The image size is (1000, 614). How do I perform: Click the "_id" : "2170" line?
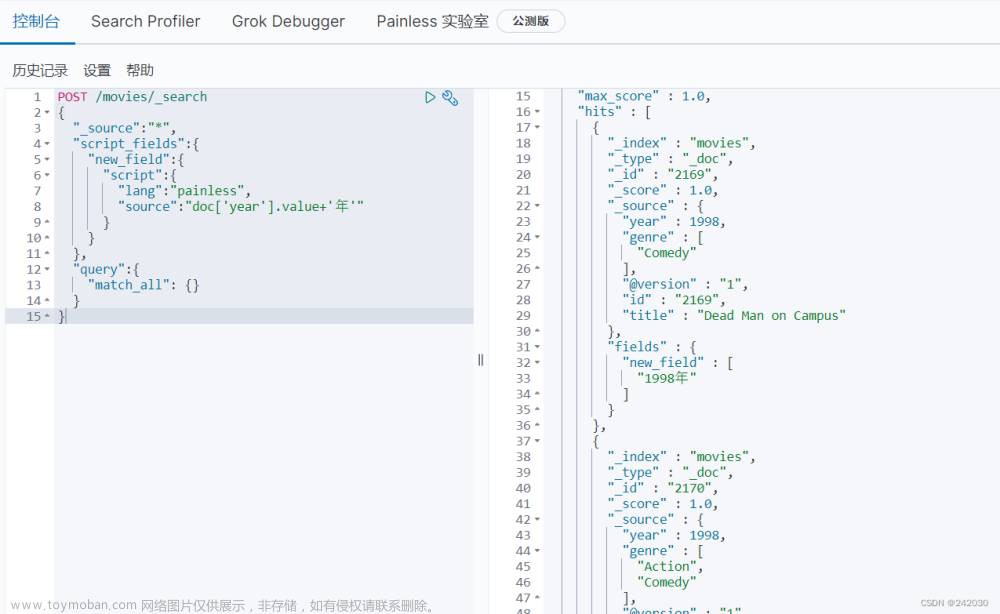point(663,488)
